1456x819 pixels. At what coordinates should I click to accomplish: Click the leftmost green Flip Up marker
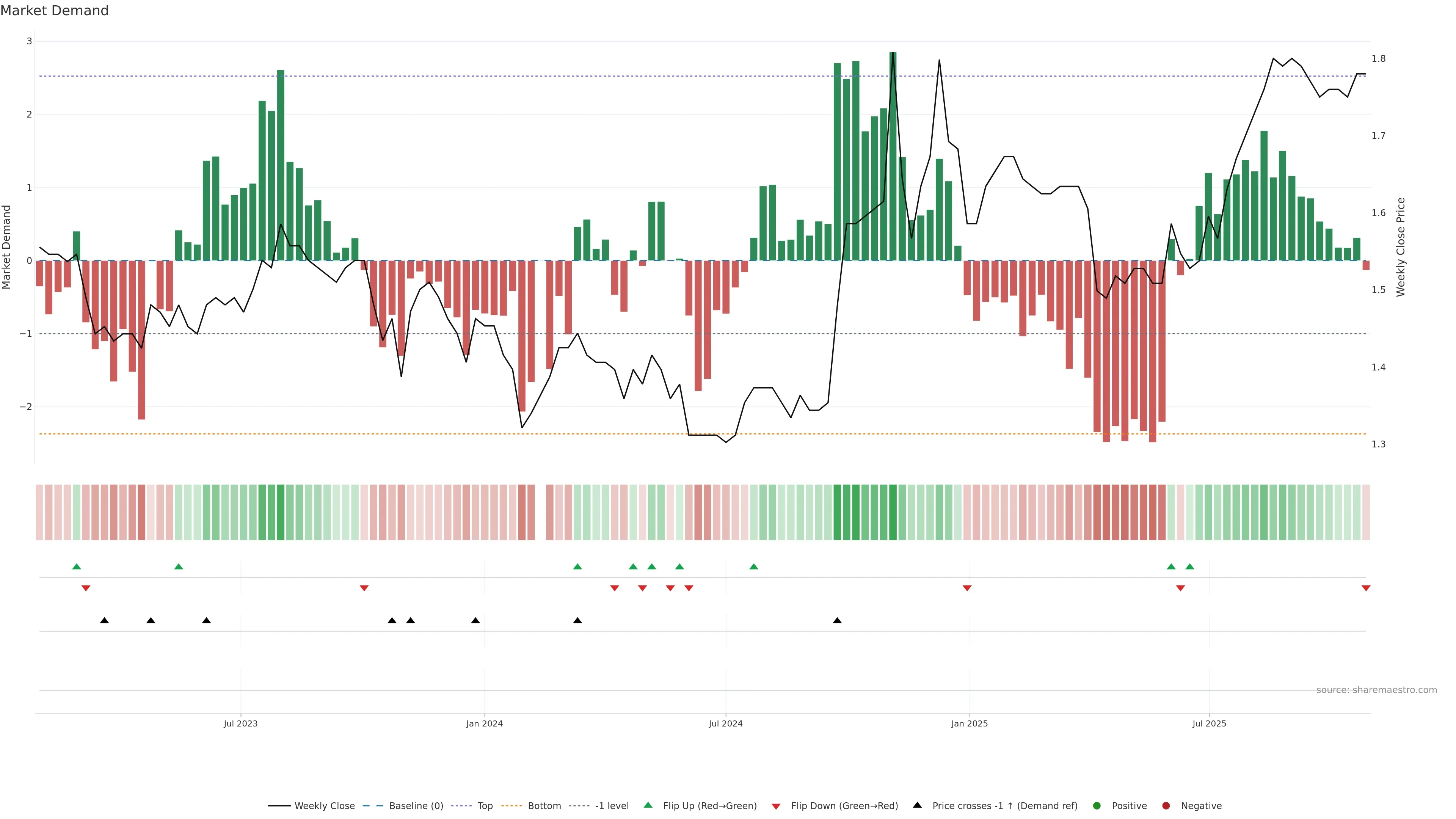coord(77,566)
